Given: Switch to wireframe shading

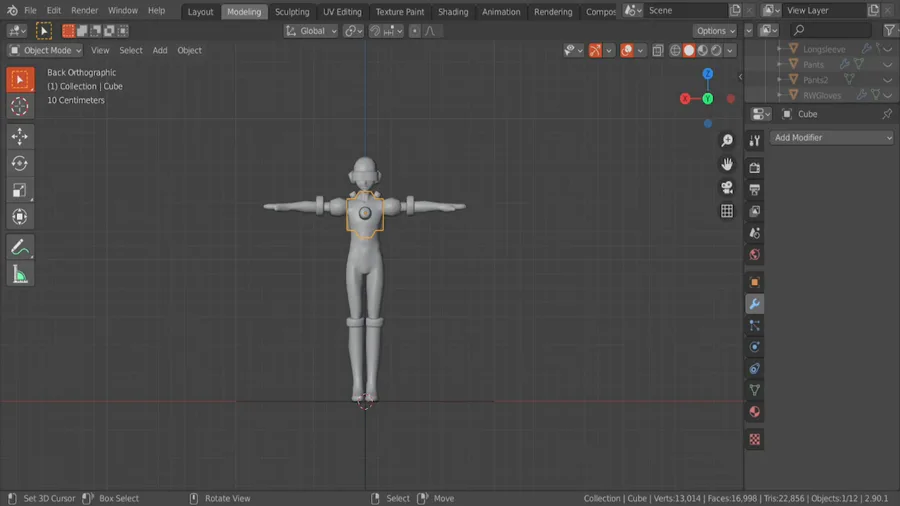Looking at the screenshot, I should (675, 50).
